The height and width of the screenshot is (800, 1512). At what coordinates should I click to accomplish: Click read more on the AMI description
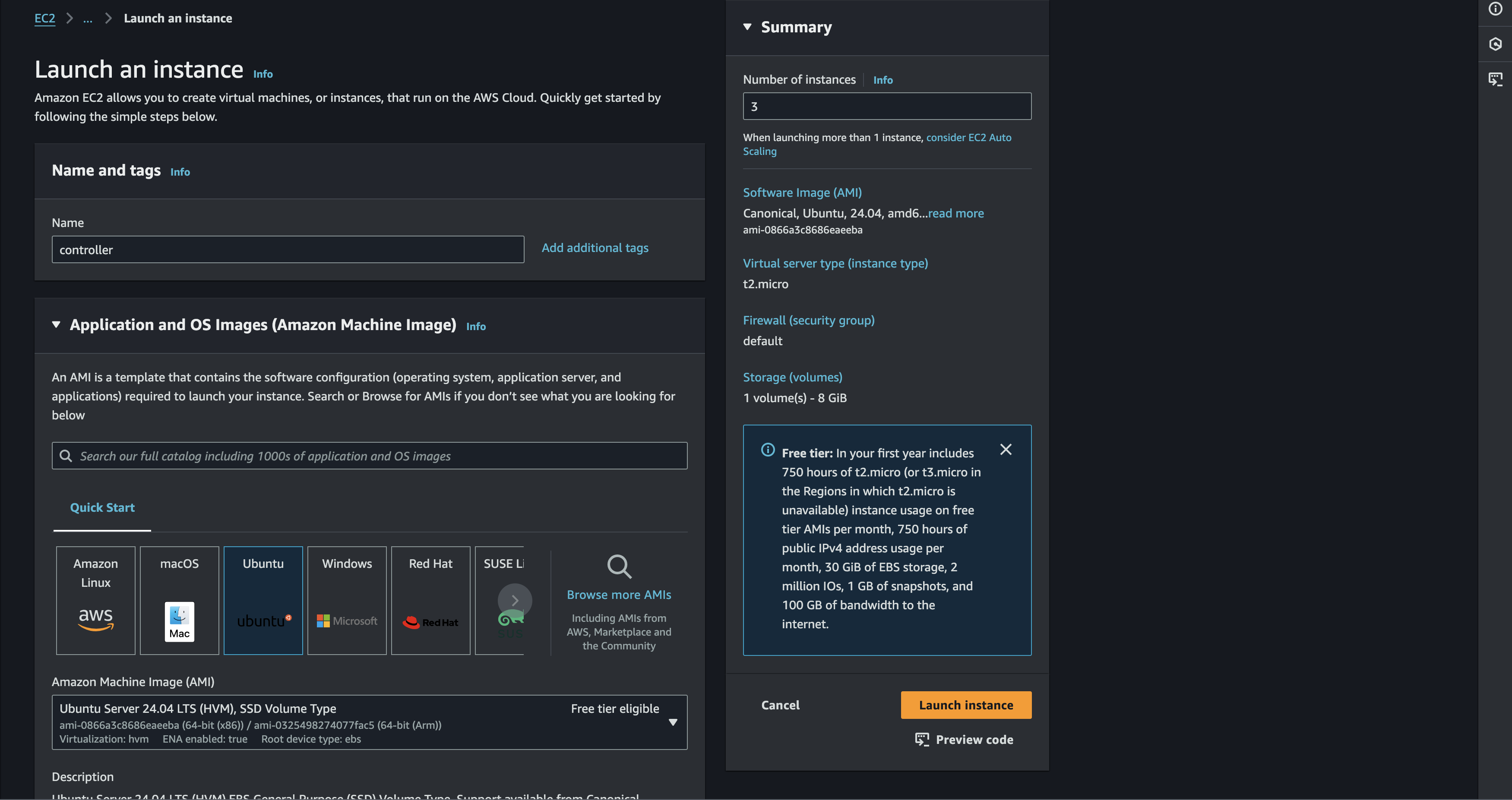[955, 213]
